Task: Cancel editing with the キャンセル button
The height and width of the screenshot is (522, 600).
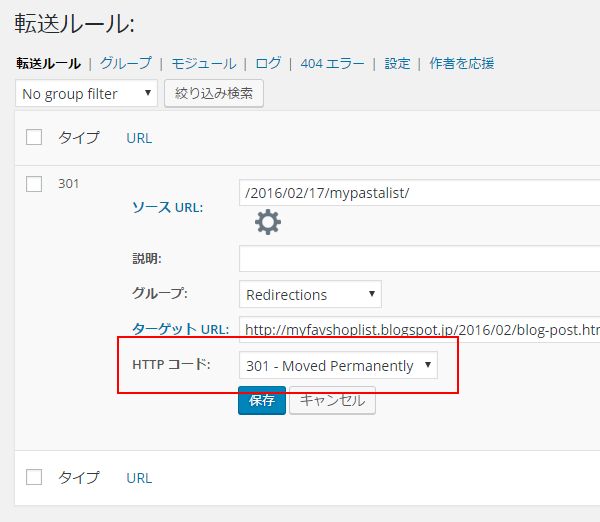Action: pos(332,400)
